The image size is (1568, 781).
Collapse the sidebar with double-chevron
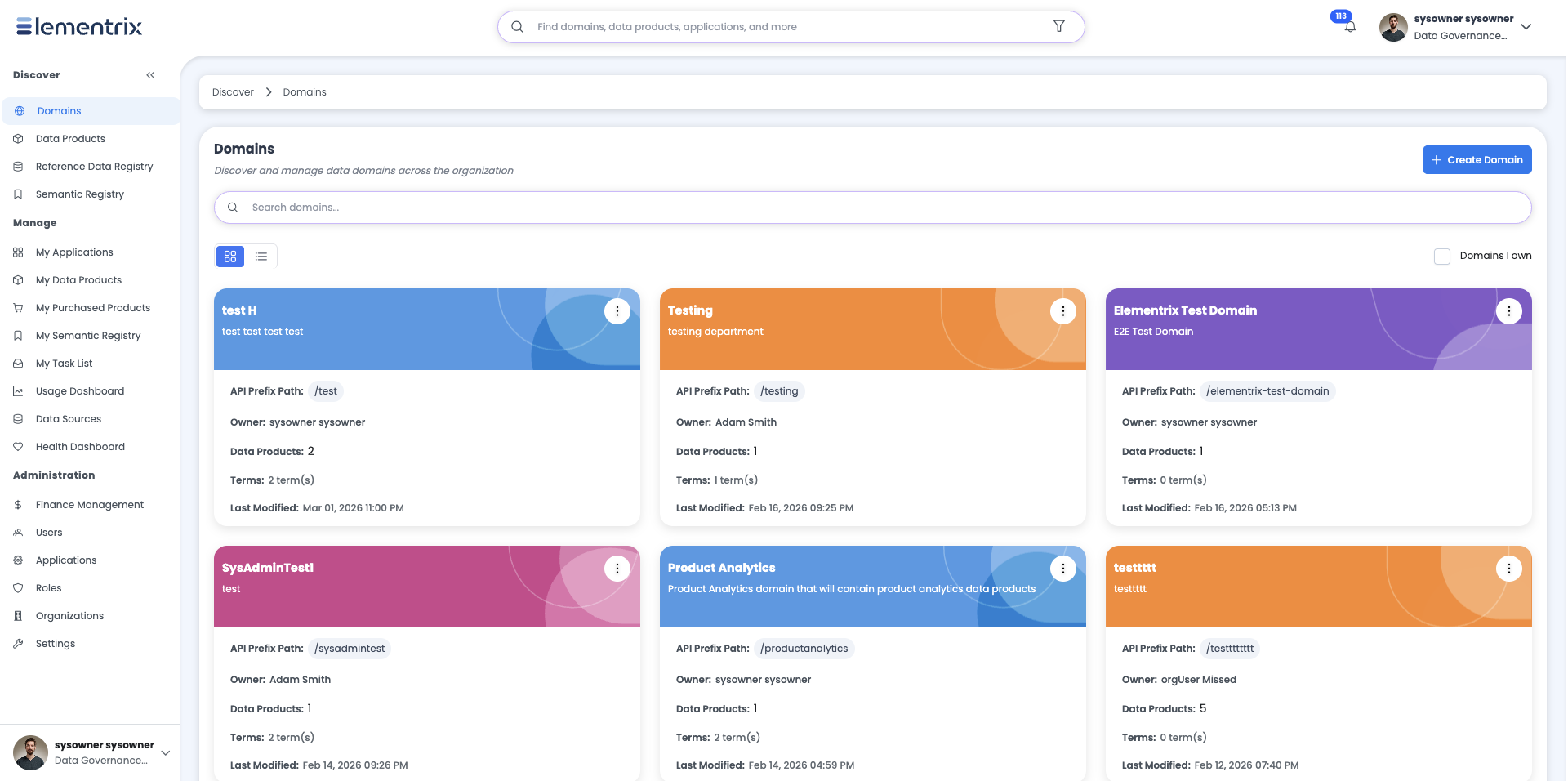point(150,75)
